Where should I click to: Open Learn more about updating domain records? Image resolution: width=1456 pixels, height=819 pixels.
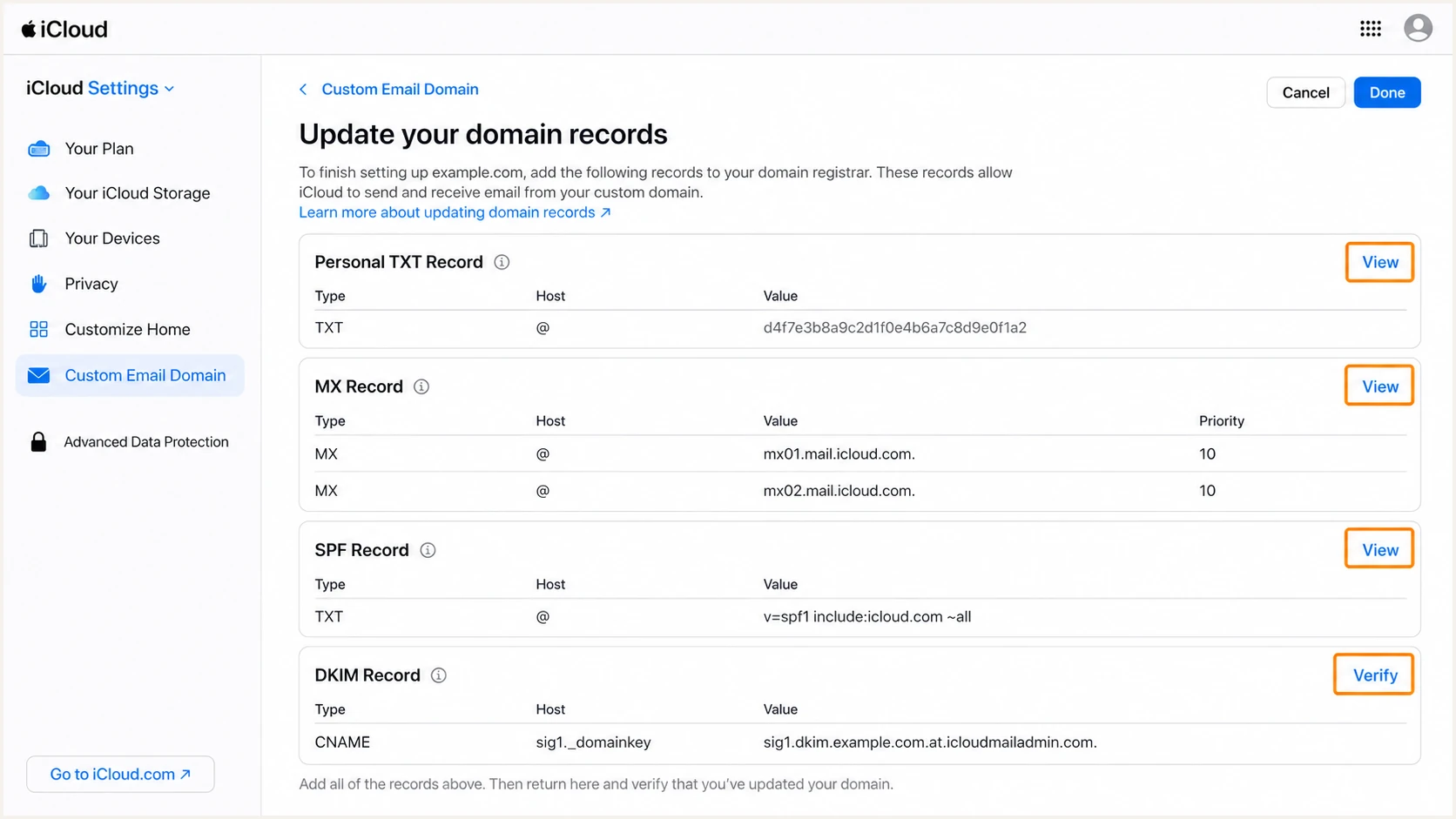455,212
